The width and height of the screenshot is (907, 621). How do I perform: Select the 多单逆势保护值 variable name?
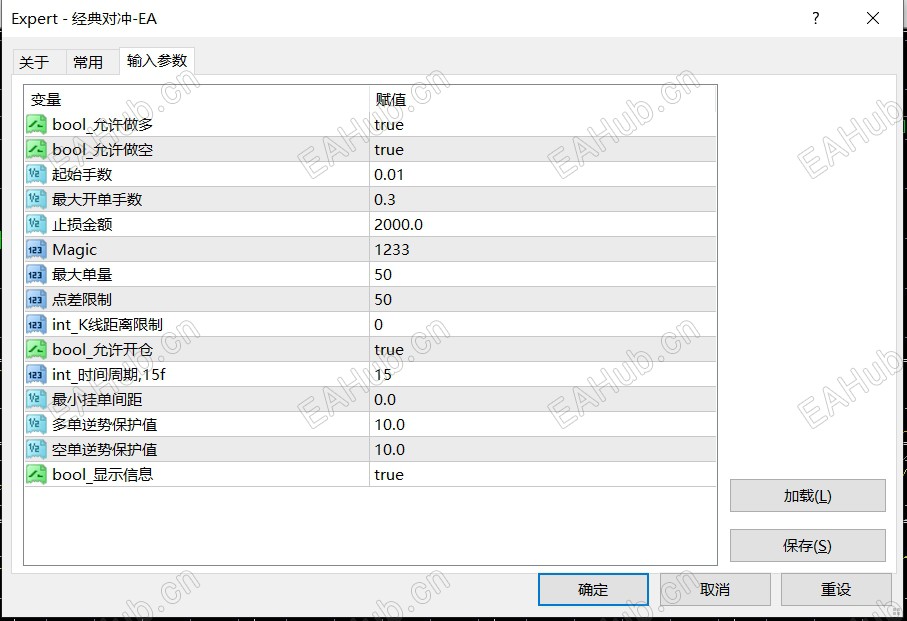coord(104,424)
